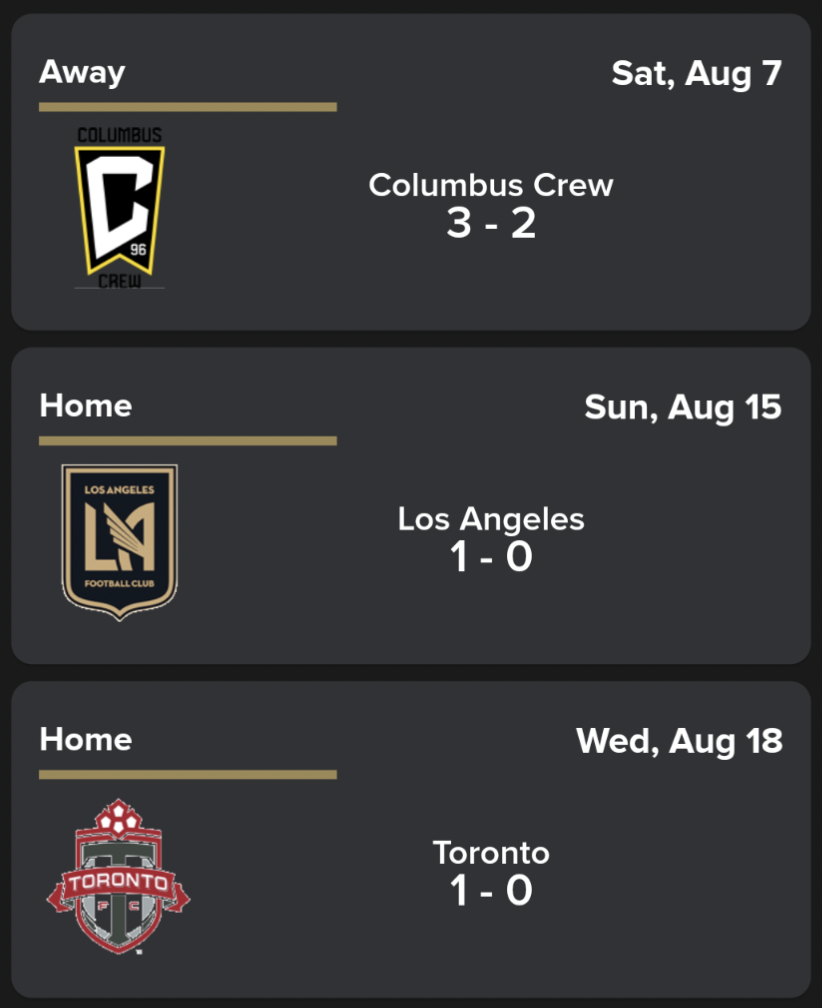This screenshot has height=1008, width=822.
Task: Click gold divider bar under Away label
Action: 188,107
